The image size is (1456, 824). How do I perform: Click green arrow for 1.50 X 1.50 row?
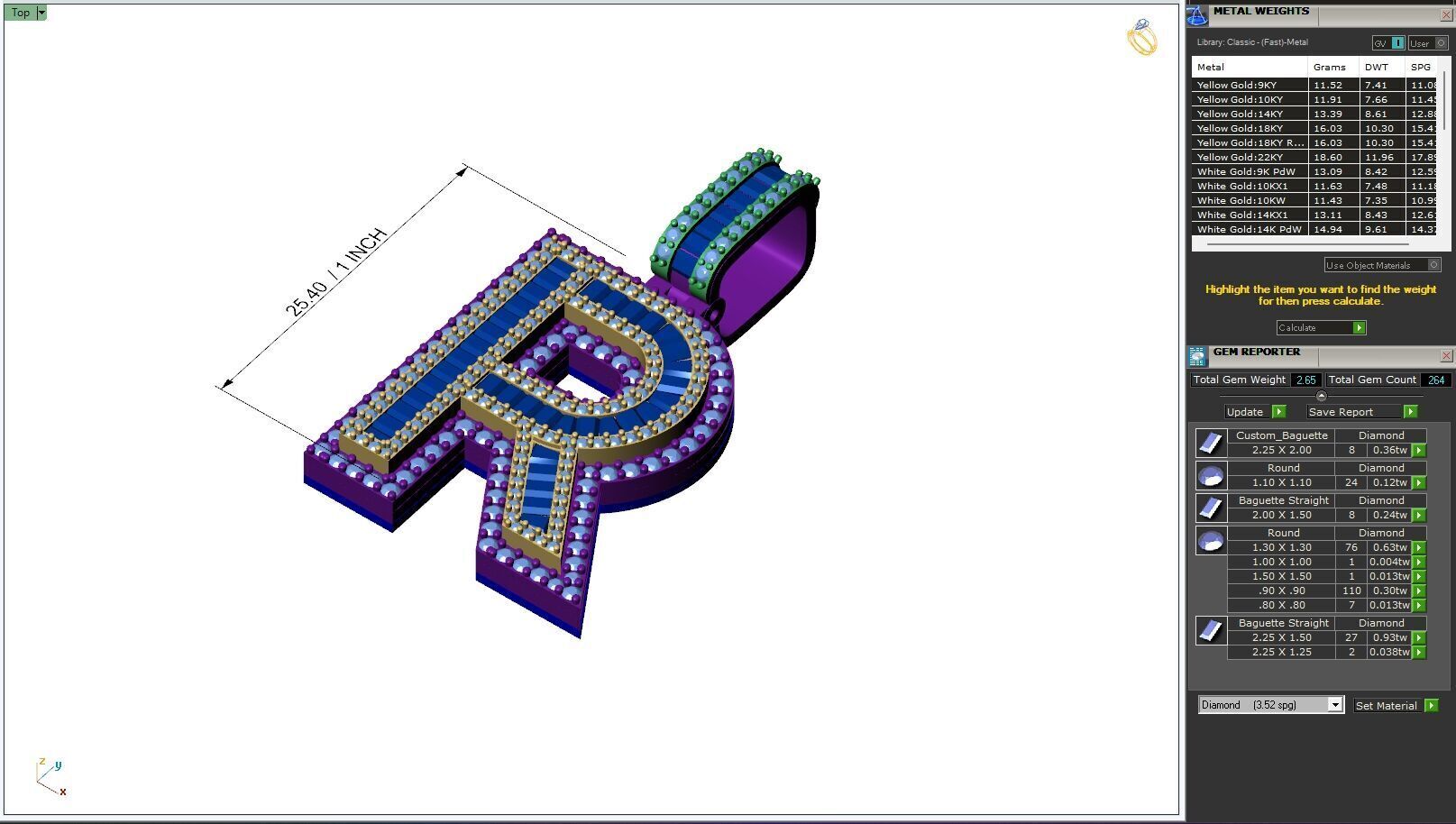coord(1419,576)
